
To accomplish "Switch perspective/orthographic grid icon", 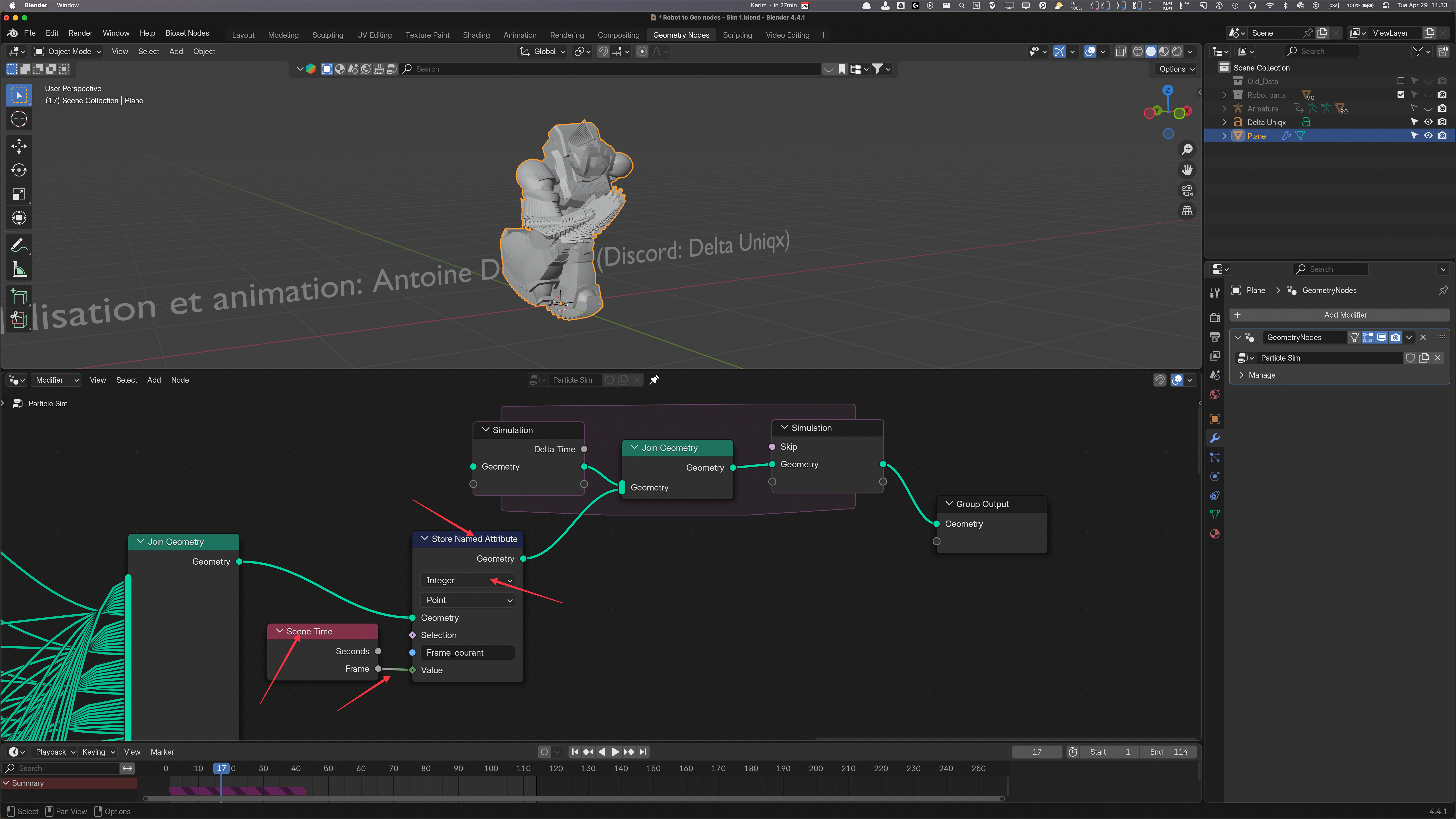I will coord(1187,211).
